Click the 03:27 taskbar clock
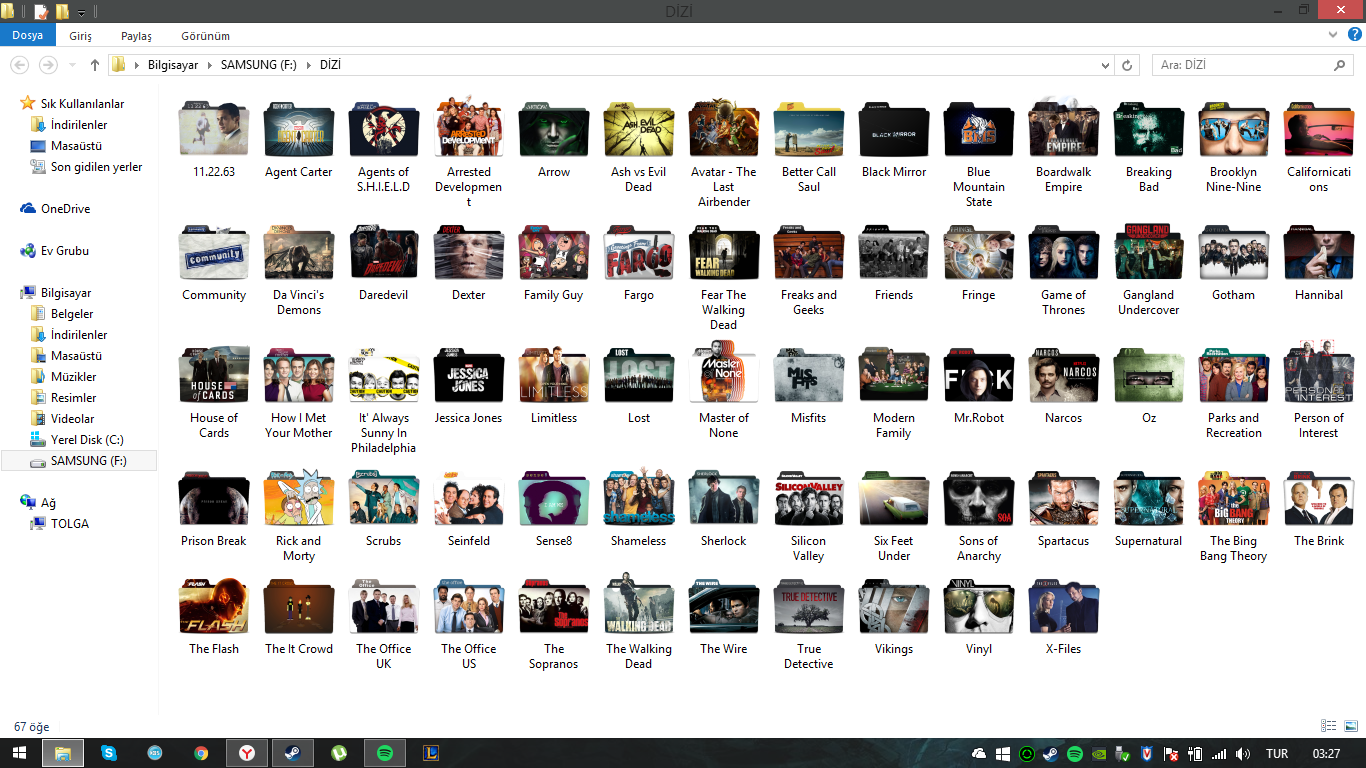 tap(1326, 754)
